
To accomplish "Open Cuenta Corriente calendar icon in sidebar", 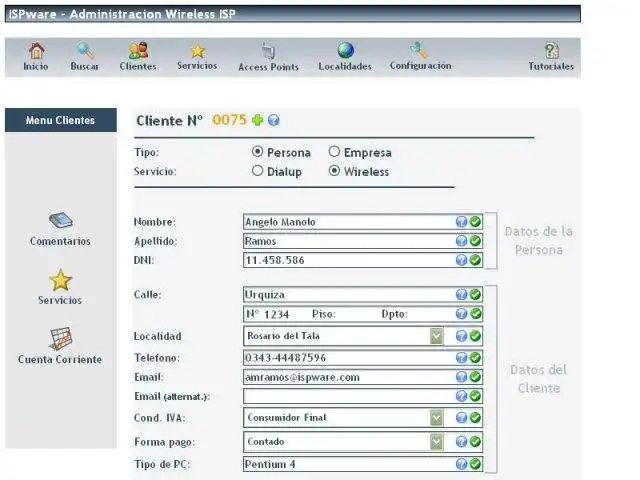I will (x=61, y=339).
